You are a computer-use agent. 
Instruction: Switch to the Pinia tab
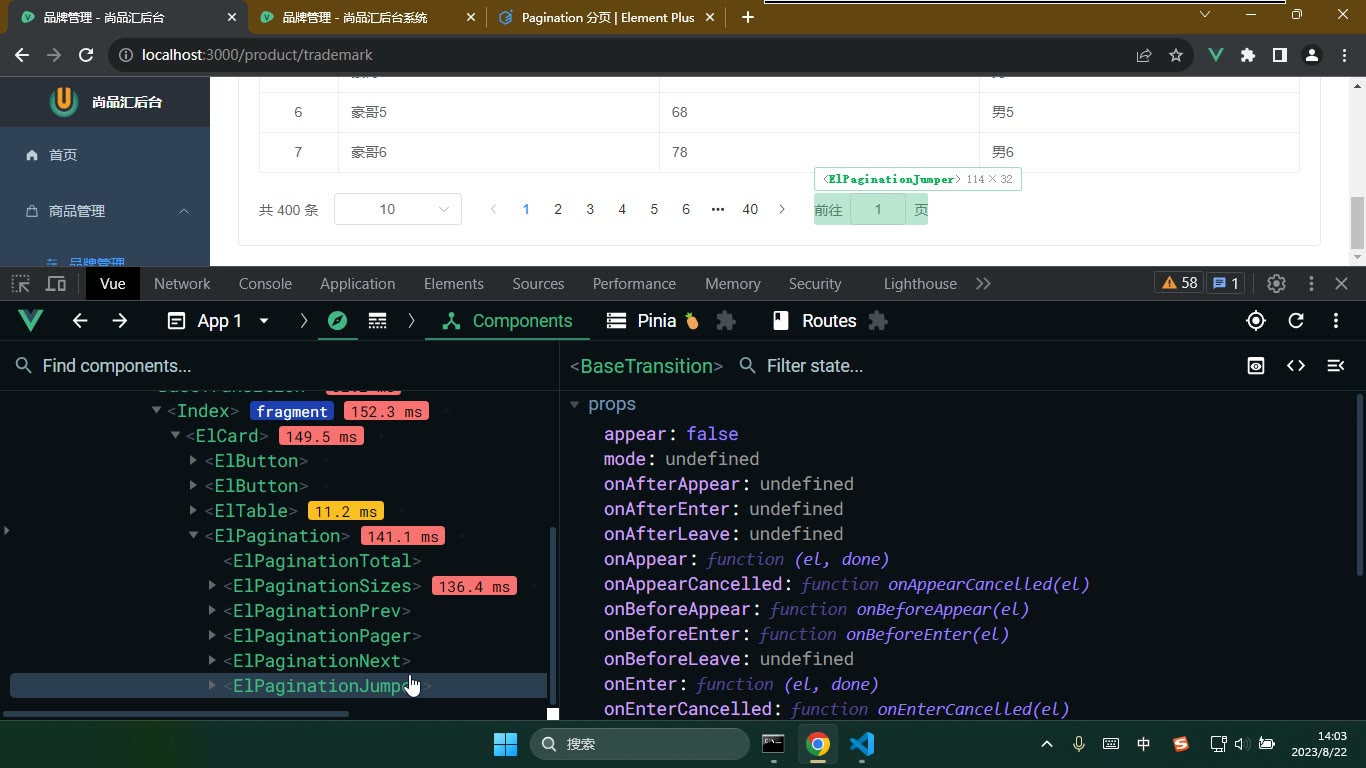[653, 321]
